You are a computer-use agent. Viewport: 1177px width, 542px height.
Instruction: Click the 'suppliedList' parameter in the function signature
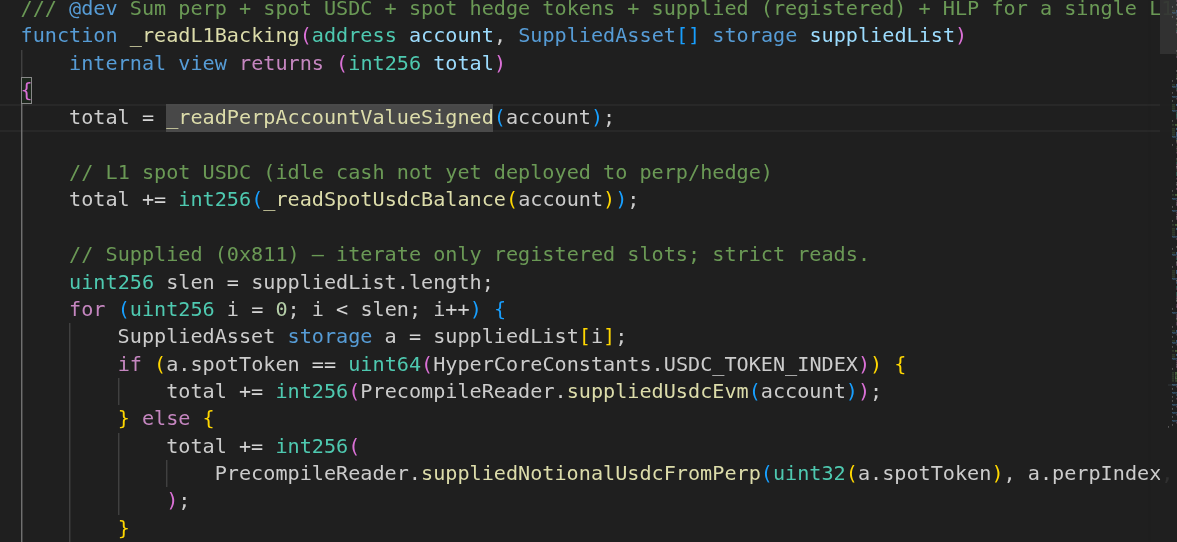883,35
